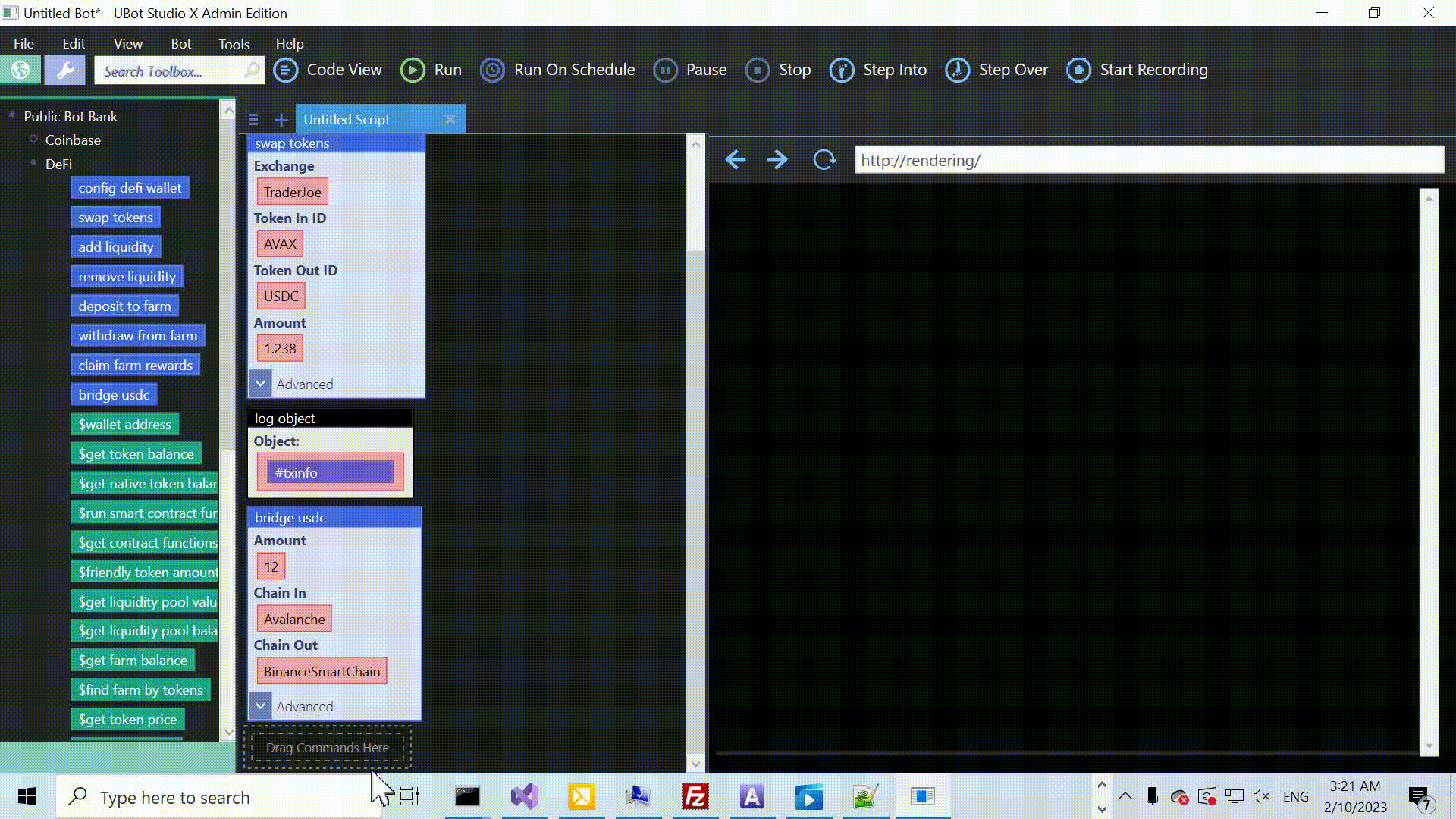Edit the USDC Token Out ID
The height and width of the screenshot is (819, 1456).
pos(281,297)
